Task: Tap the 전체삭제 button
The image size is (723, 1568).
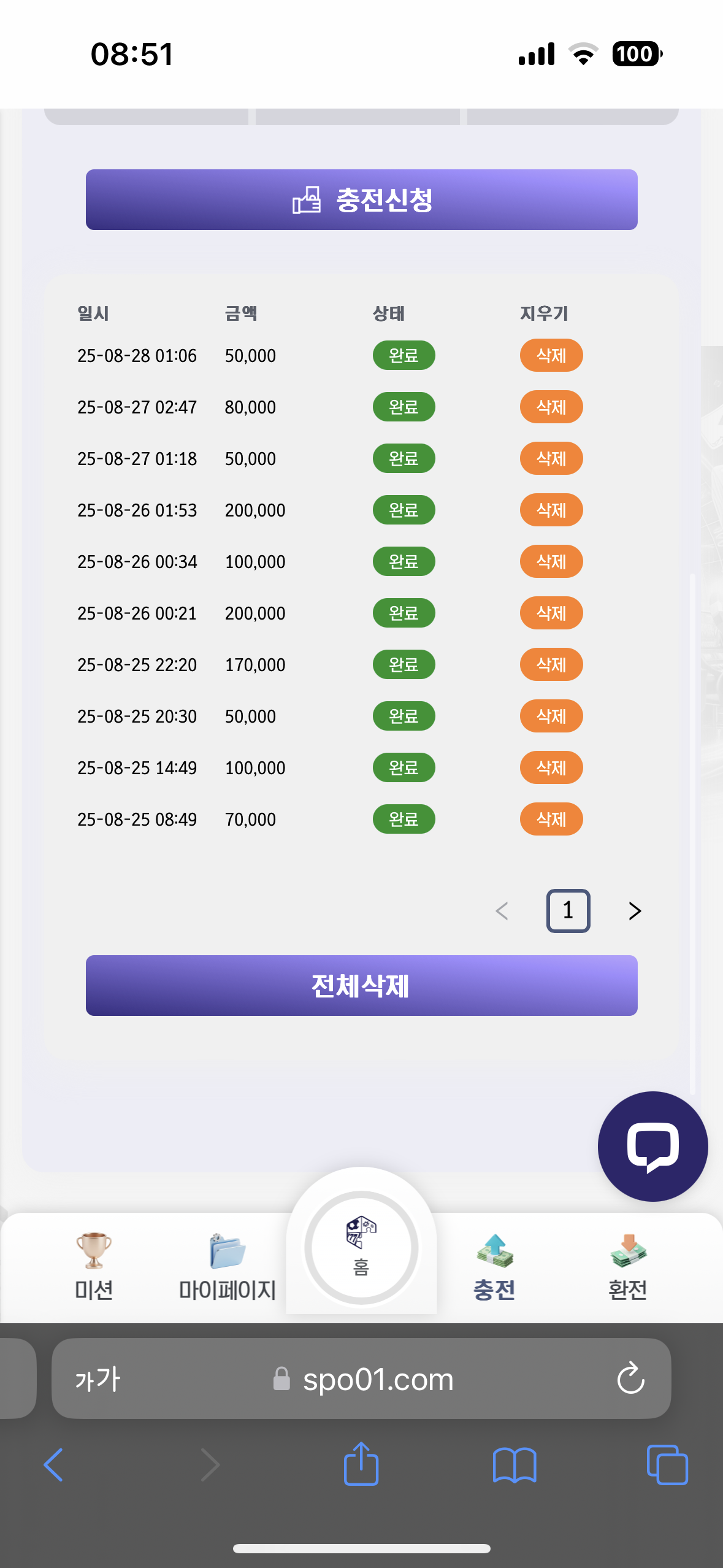Action: click(x=361, y=985)
